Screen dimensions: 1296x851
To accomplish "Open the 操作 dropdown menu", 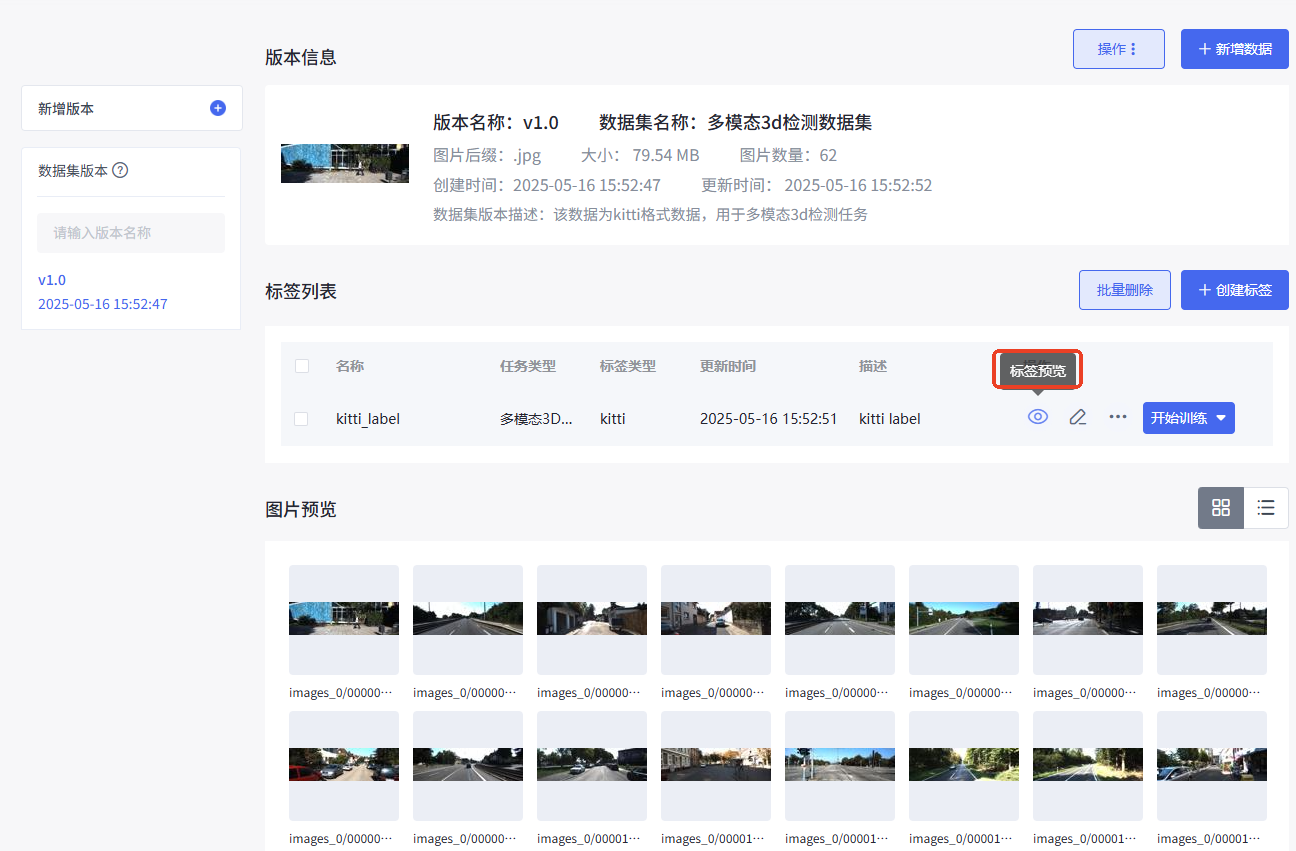I will pyautogui.click(x=1118, y=49).
